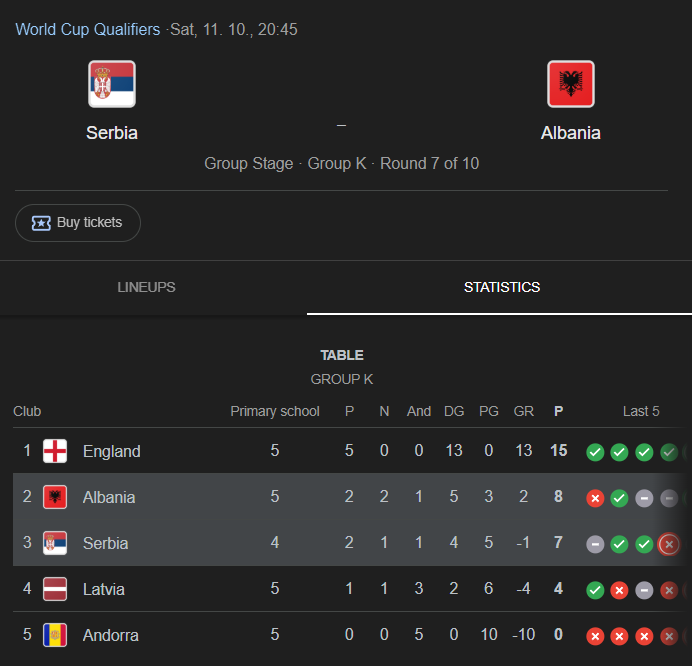Click Serbia's flag in the group table

55,543
